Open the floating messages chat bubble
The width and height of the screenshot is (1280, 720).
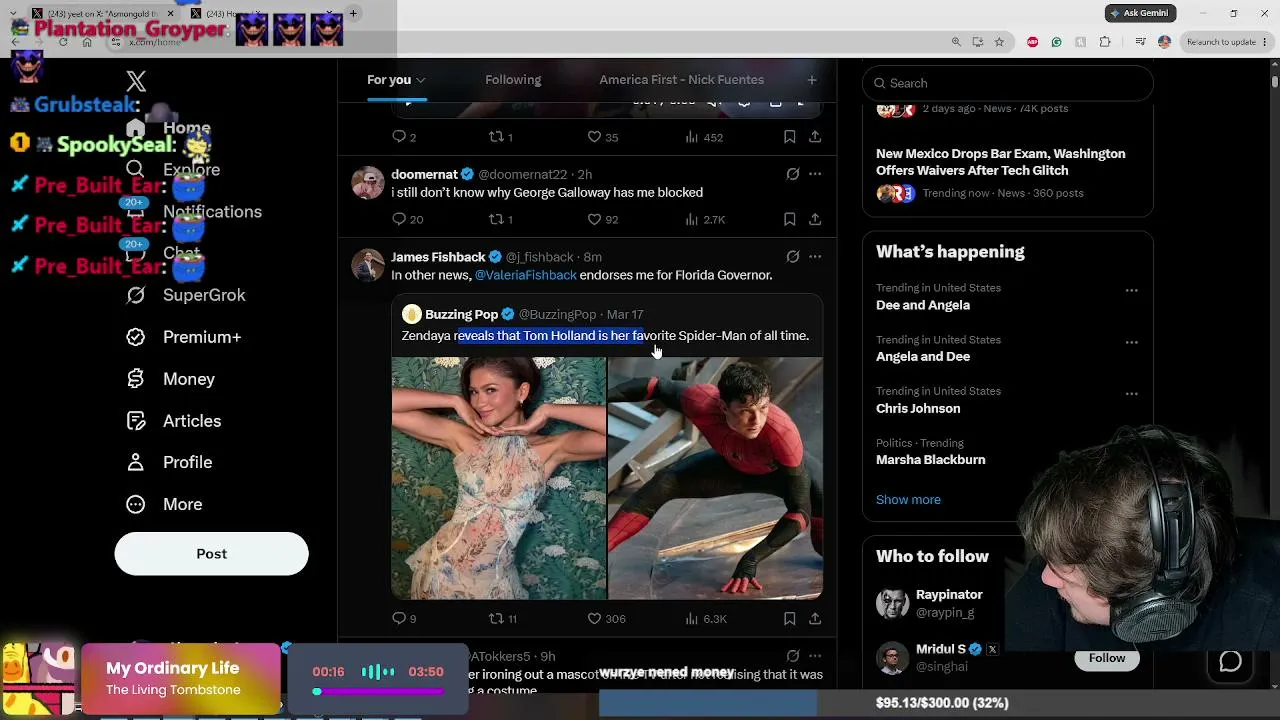pyautogui.click(x=1230, y=661)
